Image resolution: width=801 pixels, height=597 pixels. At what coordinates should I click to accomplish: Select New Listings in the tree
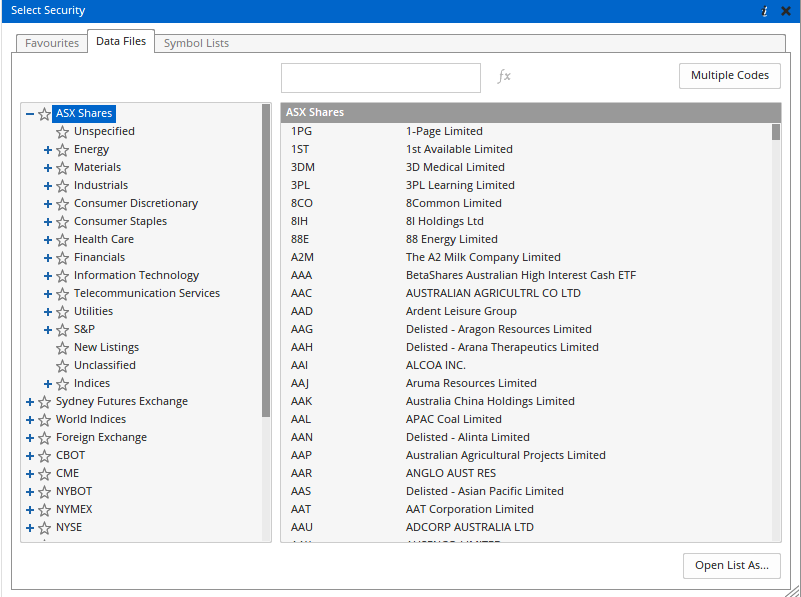tap(106, 347)
